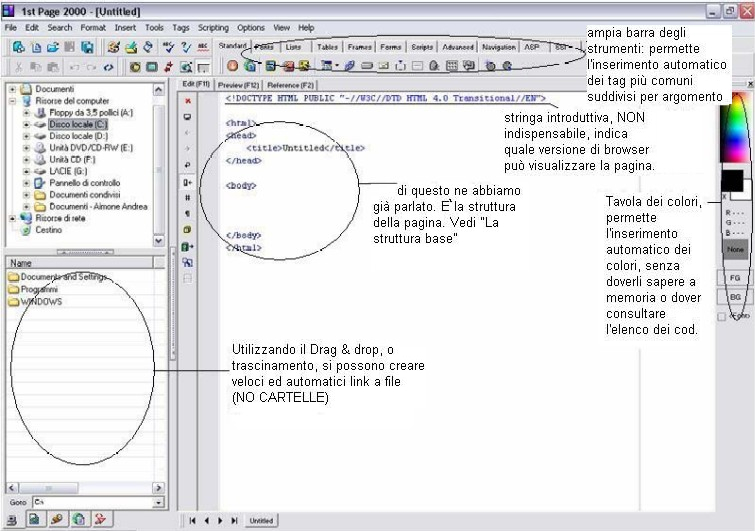Click the red X icon in editor sidebar
This screenshot has height=531, width=755.
[x=188, y=101]
